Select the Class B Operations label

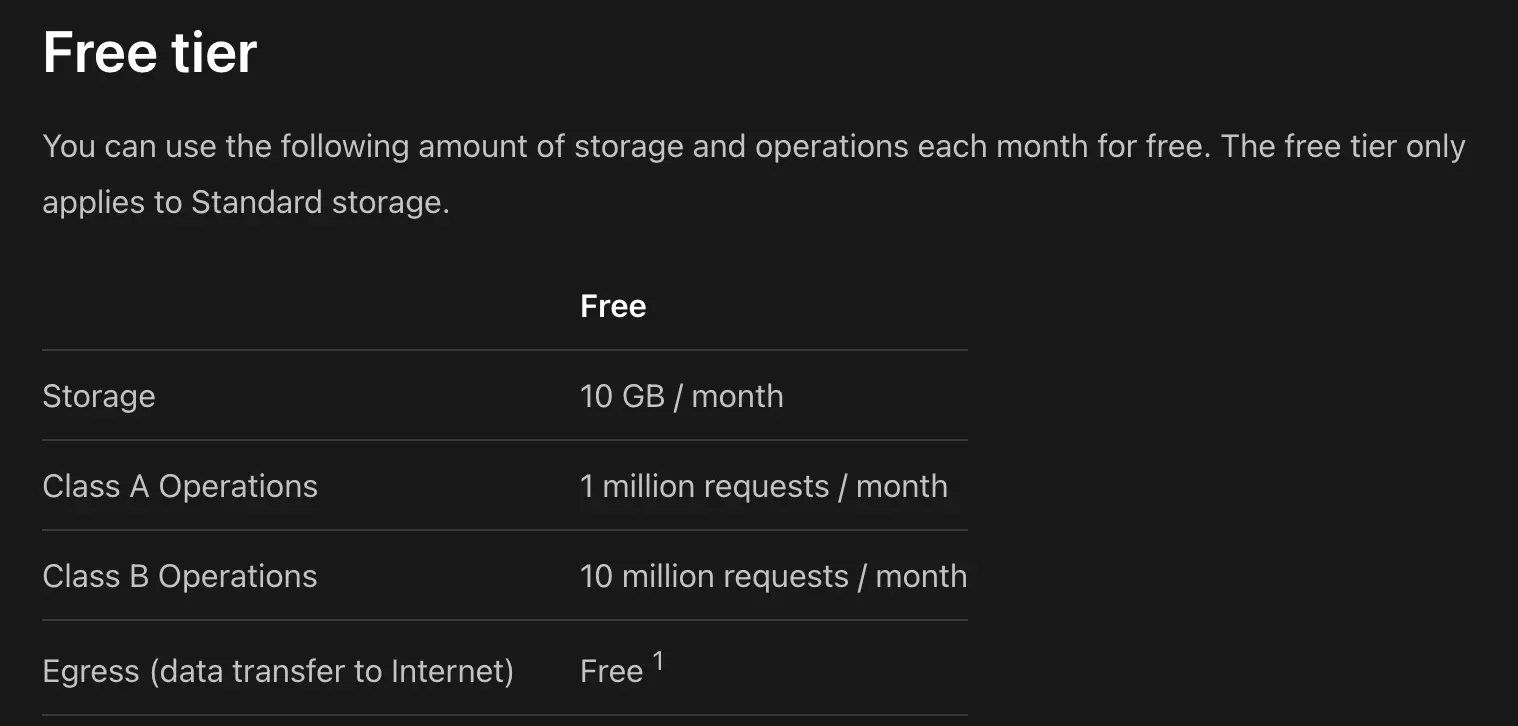[180, 576]
